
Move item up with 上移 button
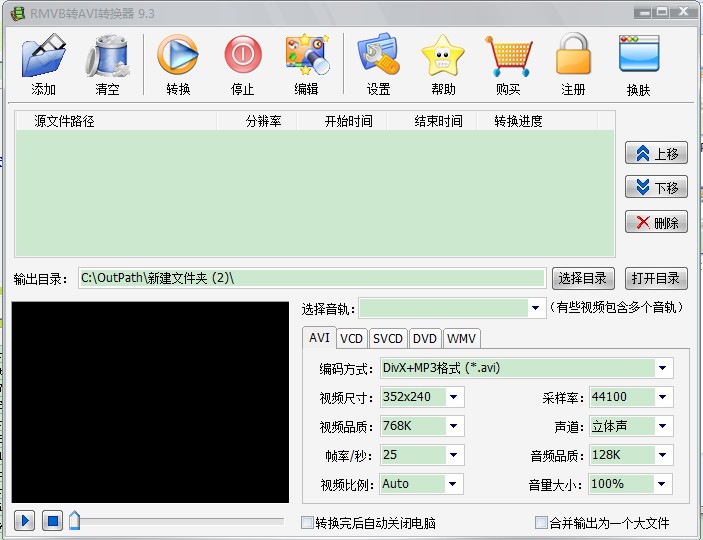656,153
